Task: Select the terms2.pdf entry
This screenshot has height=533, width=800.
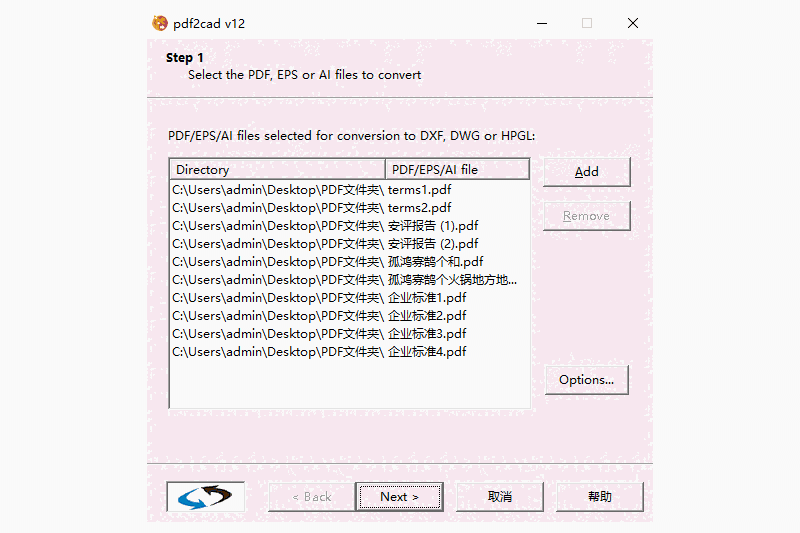Action: tap(349, 208)
